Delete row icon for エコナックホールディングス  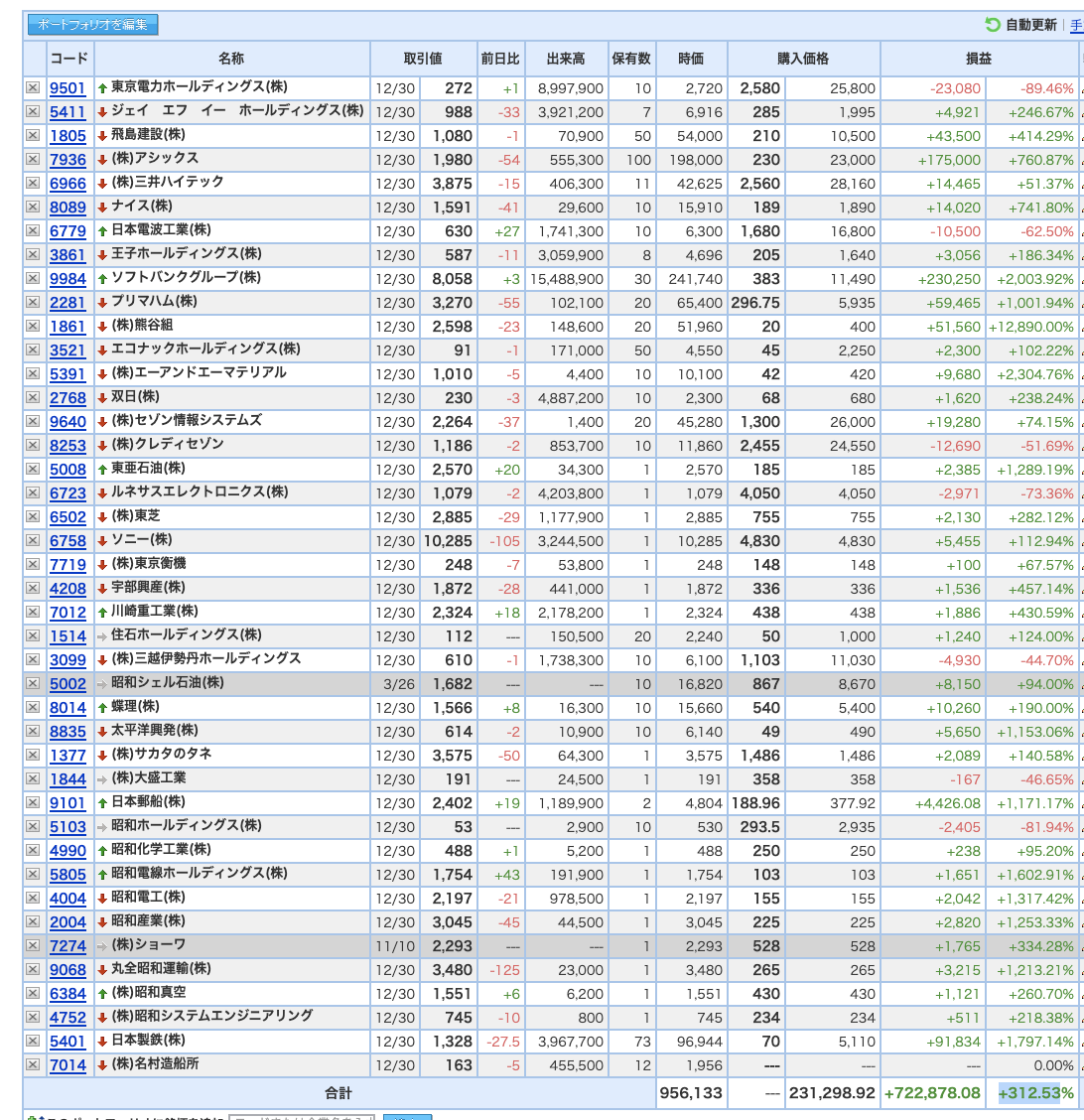click(x=33, y=350)
